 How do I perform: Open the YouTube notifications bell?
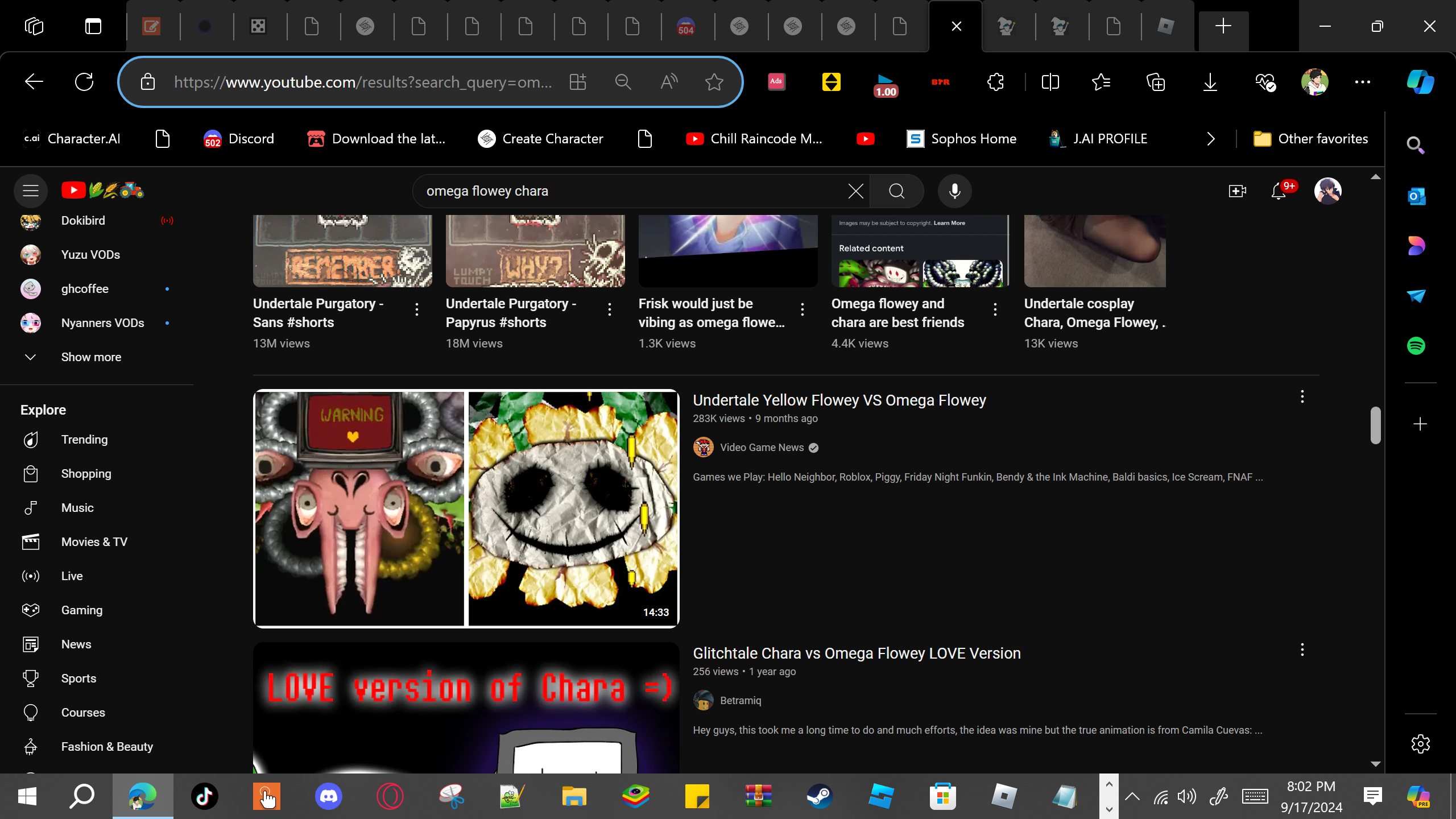[x=1278, y=191]
